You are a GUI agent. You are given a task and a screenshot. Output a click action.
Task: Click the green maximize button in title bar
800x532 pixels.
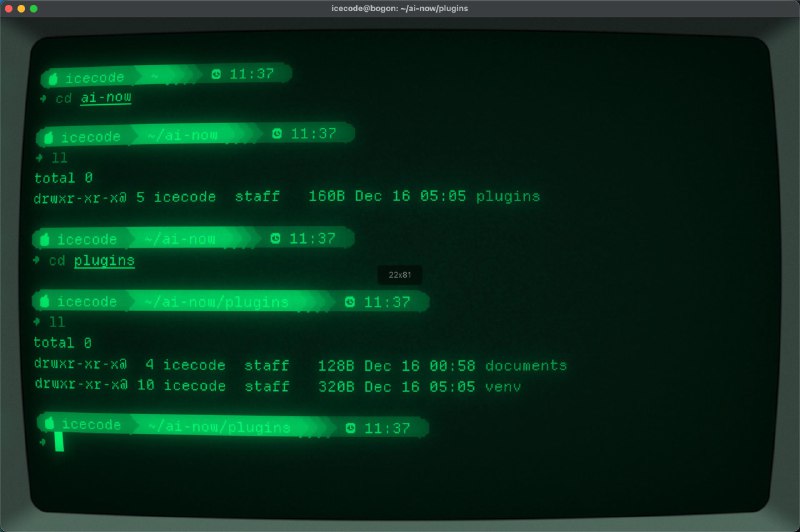[x=34, y=8]
